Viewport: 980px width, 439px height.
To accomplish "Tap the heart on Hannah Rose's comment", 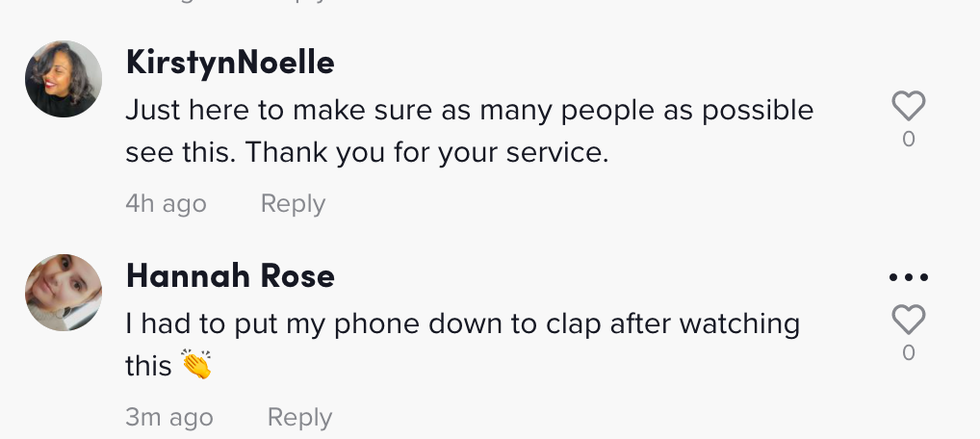I will pyautogui.click(x=908, y=320).
